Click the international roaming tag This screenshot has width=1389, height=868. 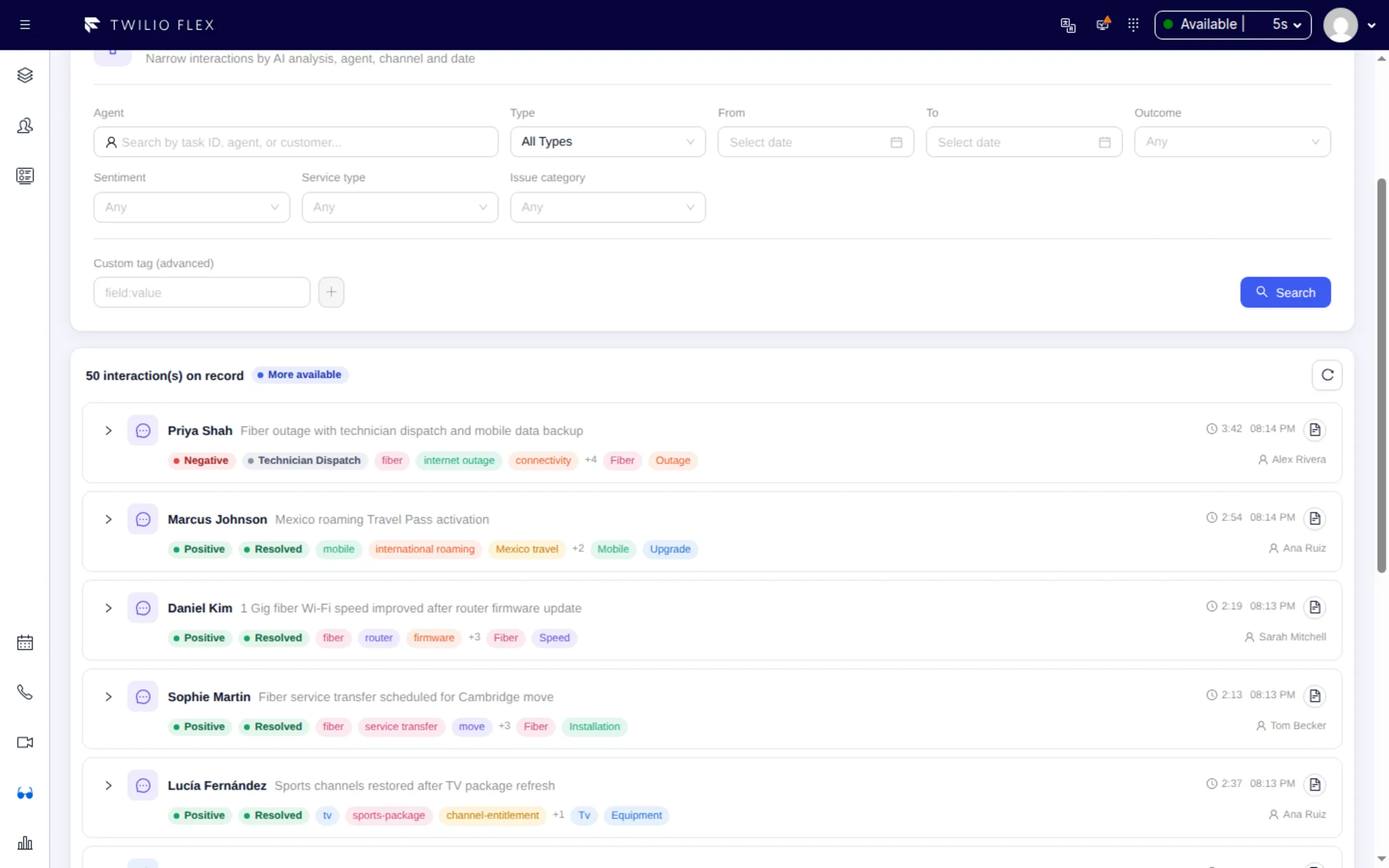pyautogui.click(x=425, y=549)
